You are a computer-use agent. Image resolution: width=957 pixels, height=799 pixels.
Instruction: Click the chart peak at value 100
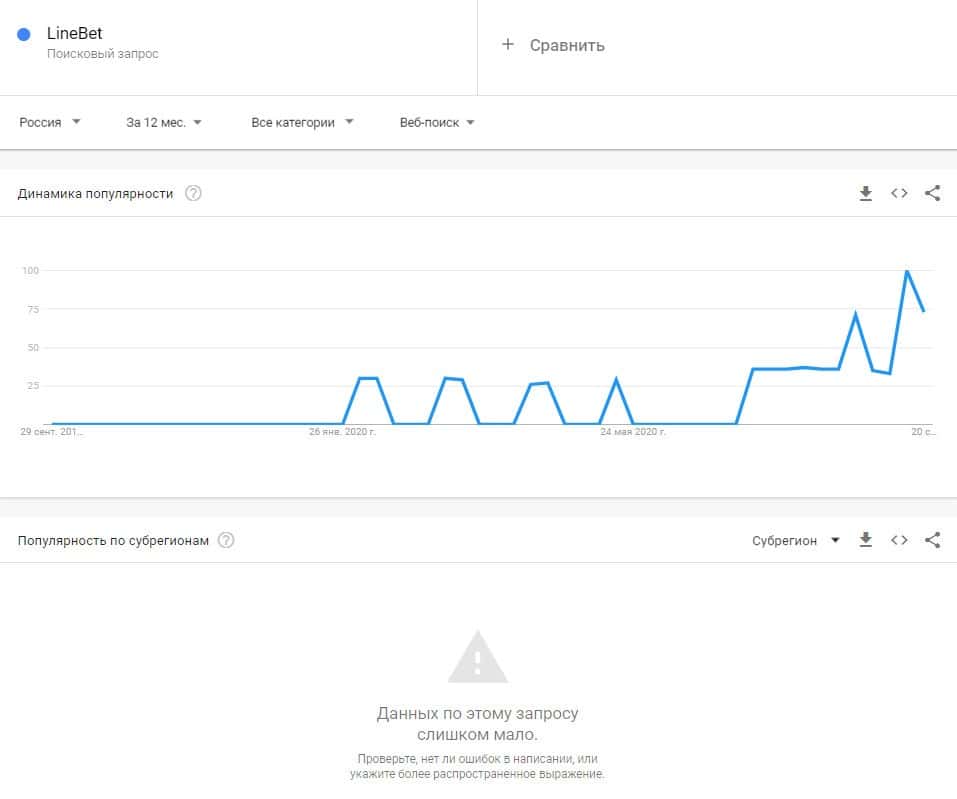click(x=906, y=270)
